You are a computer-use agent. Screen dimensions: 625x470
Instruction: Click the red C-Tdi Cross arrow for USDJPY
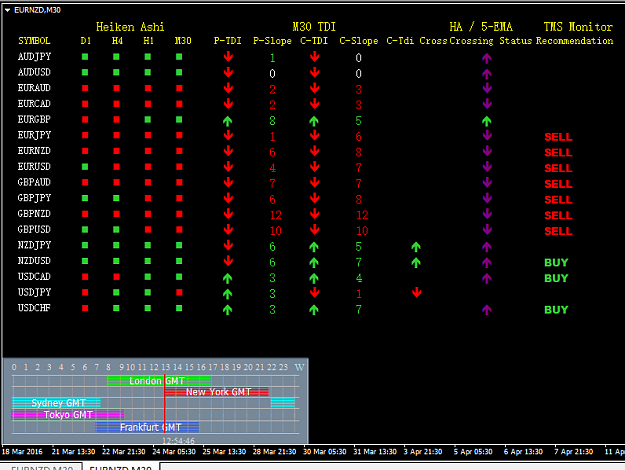(417, 292)
